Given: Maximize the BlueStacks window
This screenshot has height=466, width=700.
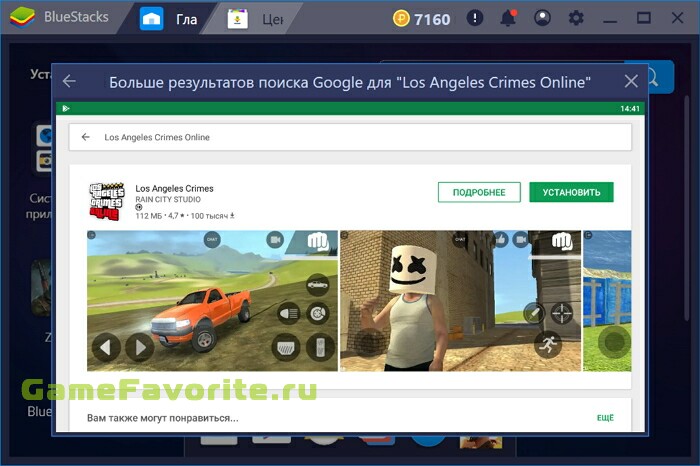Looking at the screenshot, I should click(x=644, y=18).
